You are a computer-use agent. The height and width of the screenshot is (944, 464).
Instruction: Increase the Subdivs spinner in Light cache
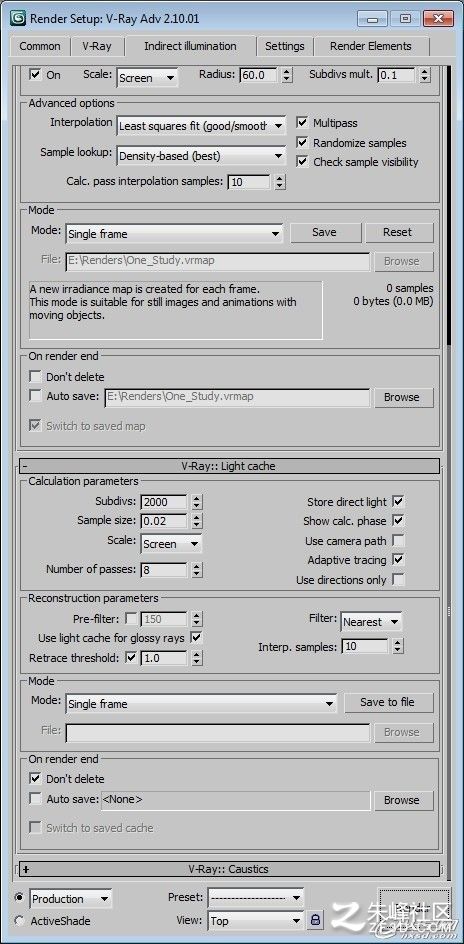(x=197, y=498)
